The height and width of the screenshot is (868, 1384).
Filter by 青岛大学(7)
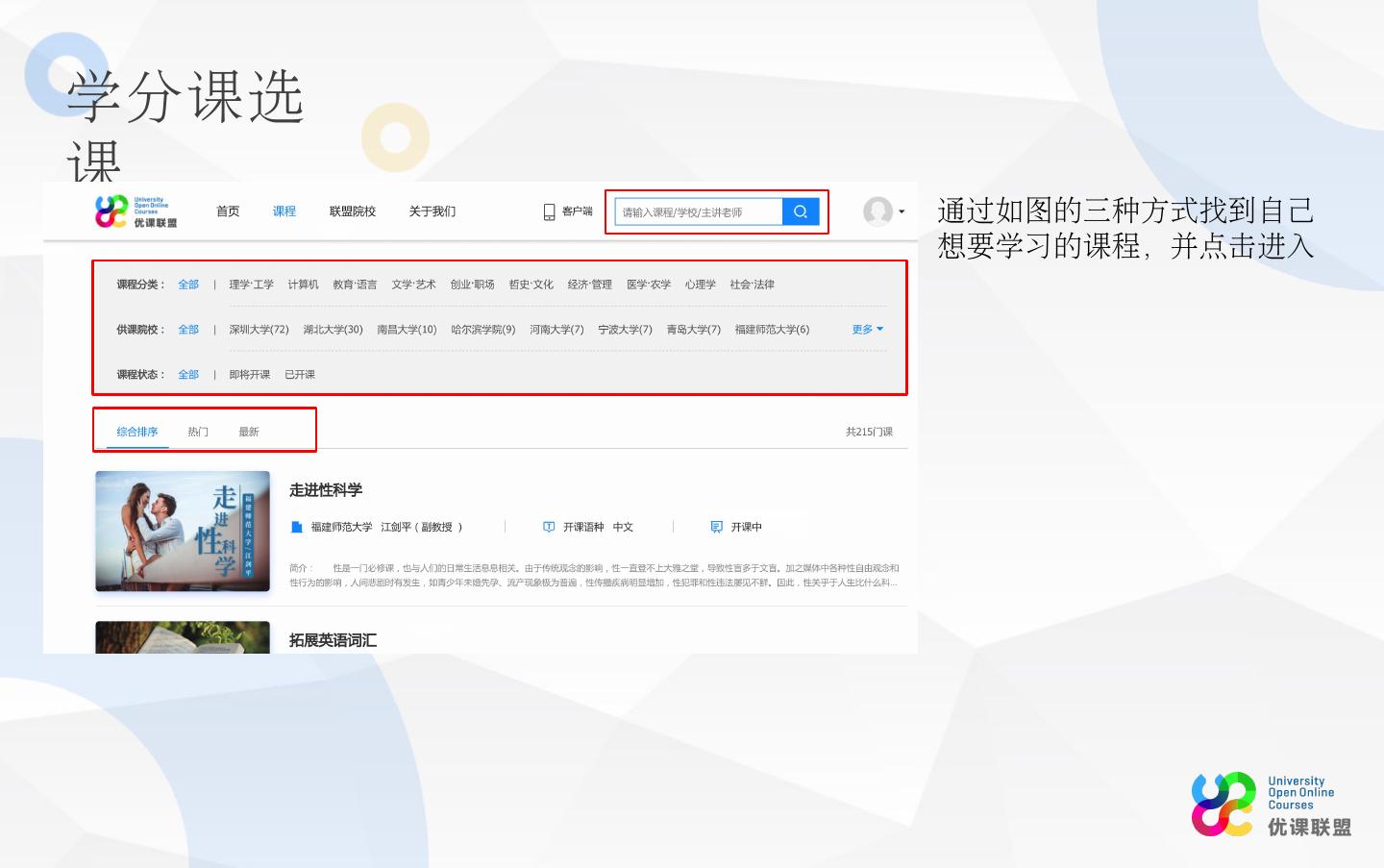click(693, 330)
